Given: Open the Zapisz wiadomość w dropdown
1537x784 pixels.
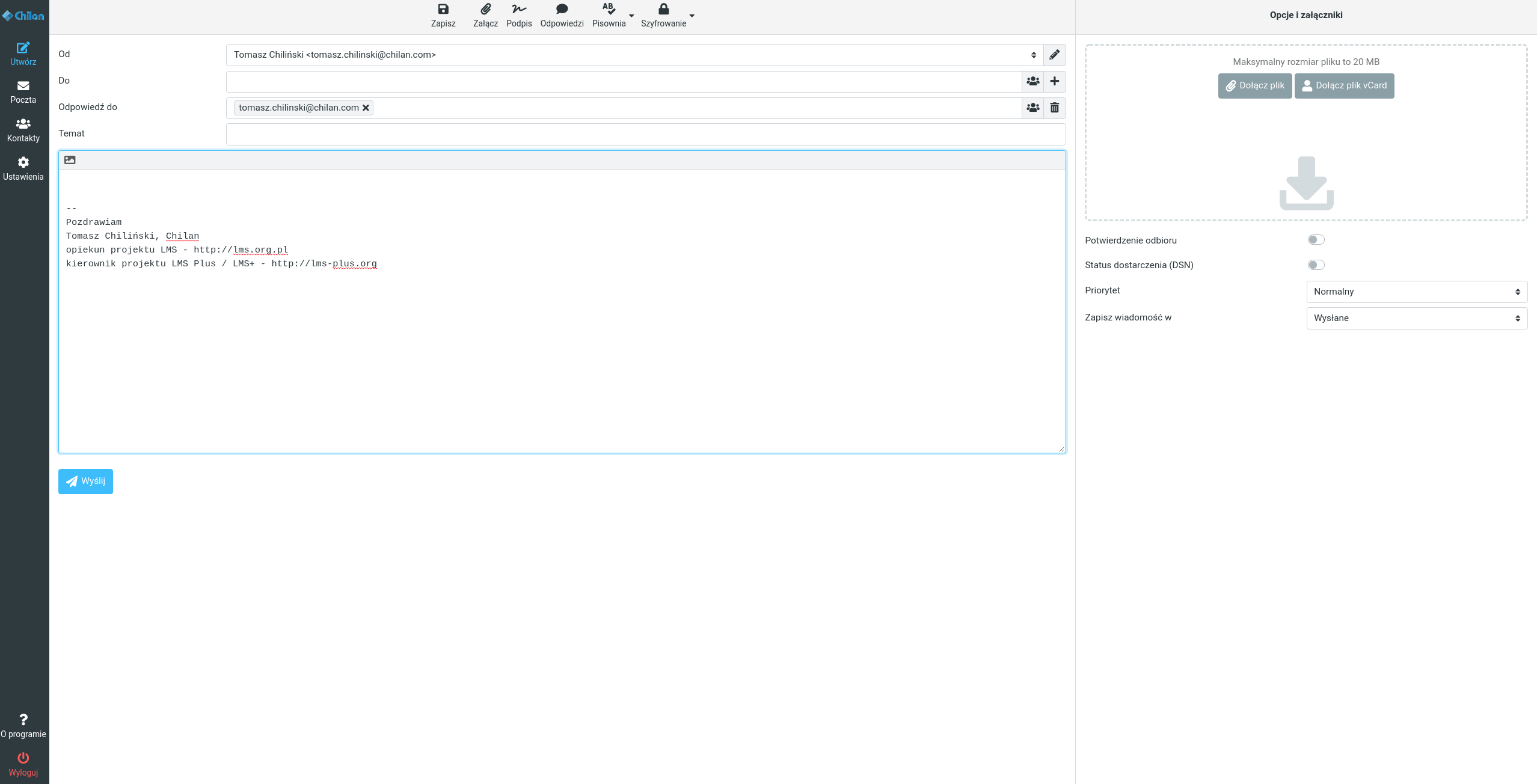Looking at the screenshot, I should 1416,318.
